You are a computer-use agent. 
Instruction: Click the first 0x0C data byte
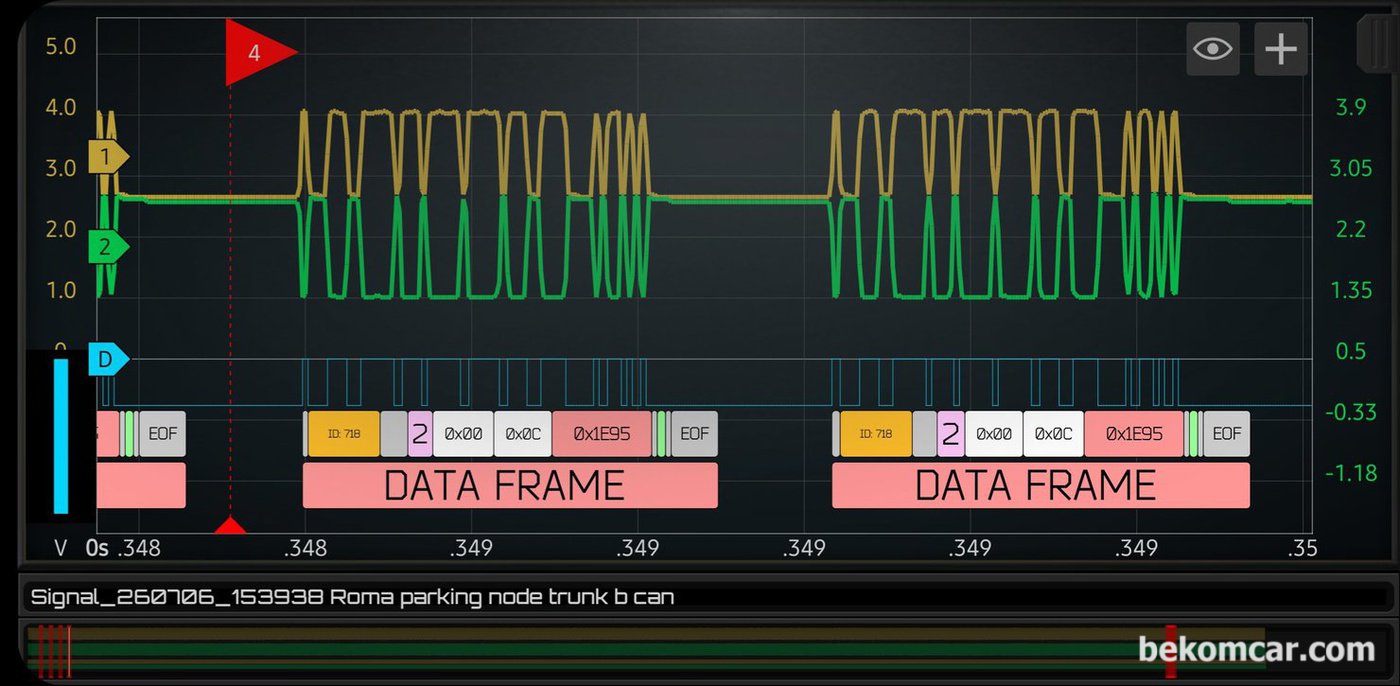click(x=523, y=434)
